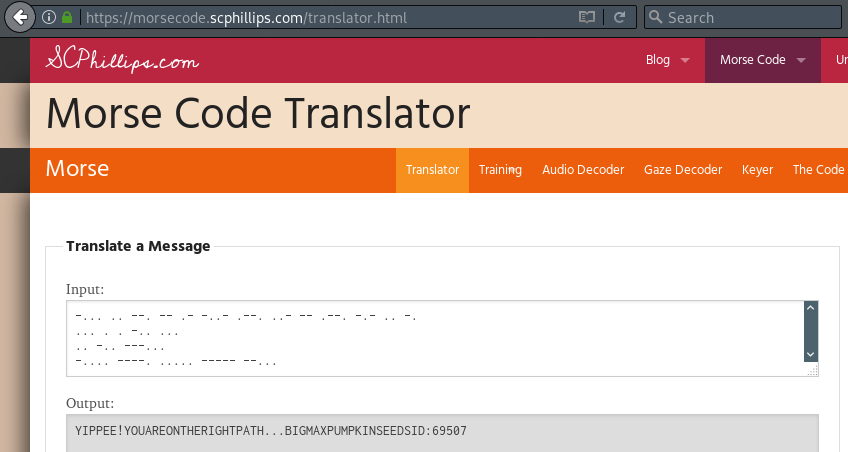
Task: Click inside the Morse Input text area
Action: point(435,338)
